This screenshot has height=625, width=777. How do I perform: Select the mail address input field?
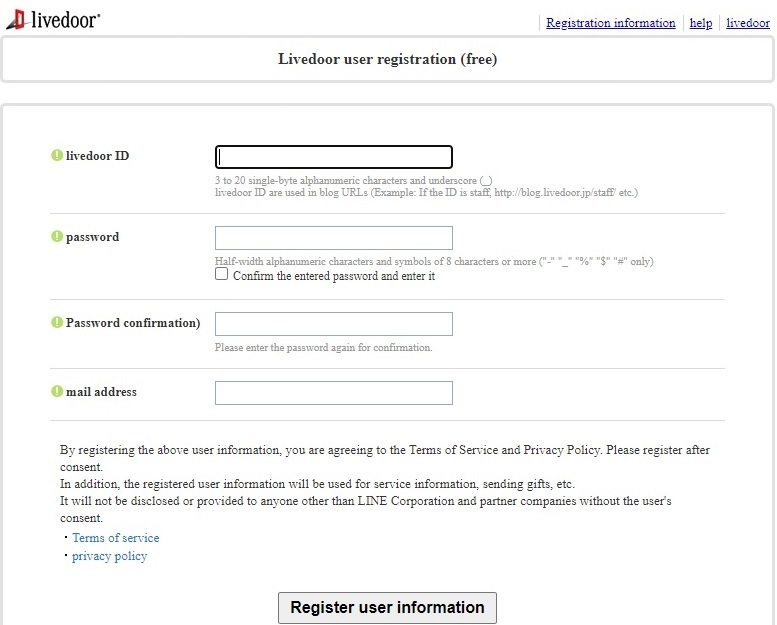click(333, 393)
